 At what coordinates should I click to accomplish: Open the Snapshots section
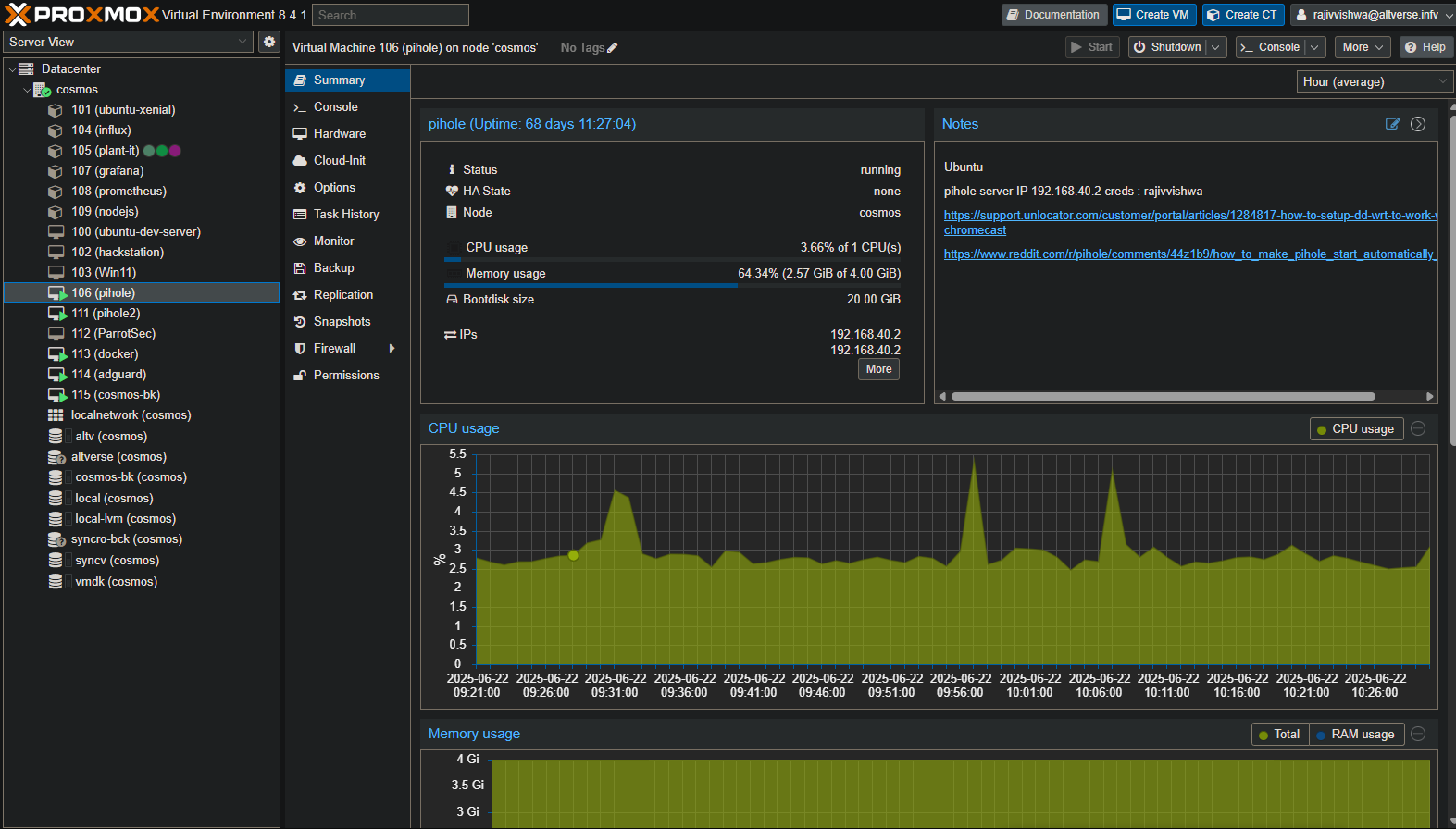(x=342, y=322)
